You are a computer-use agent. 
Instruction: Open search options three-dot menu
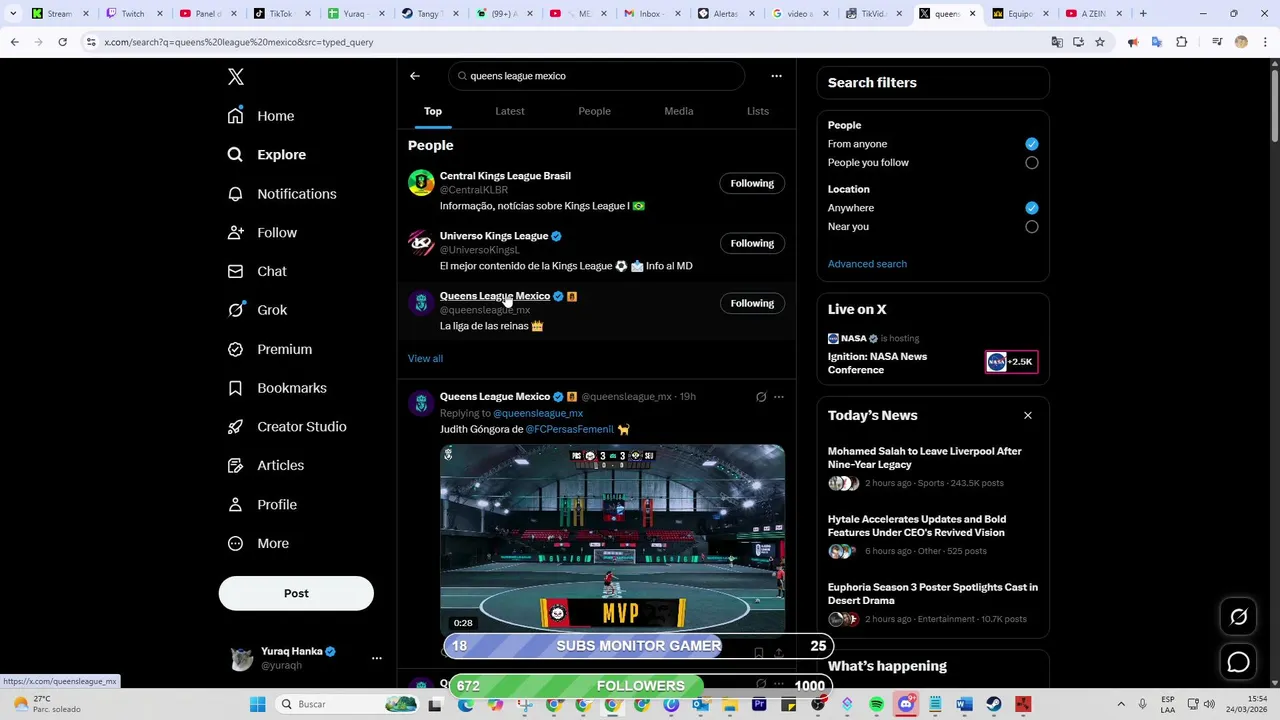[x=776, y=76]
